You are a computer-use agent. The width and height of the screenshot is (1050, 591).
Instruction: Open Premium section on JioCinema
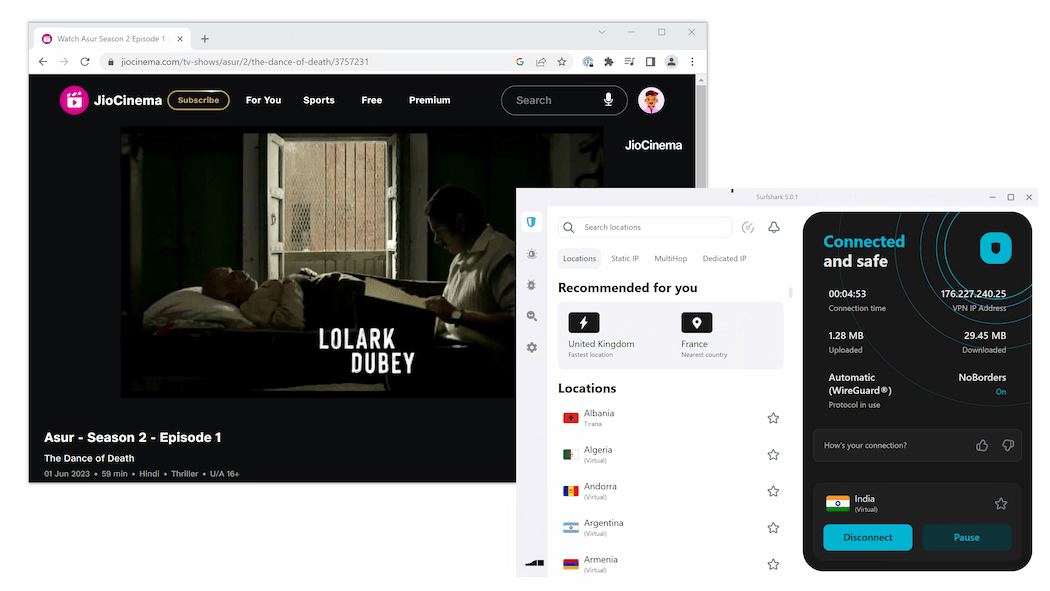point(429,100)
